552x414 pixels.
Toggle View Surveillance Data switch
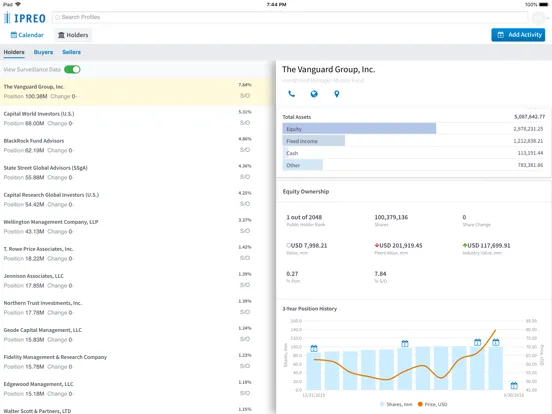[x=72, y=69]
